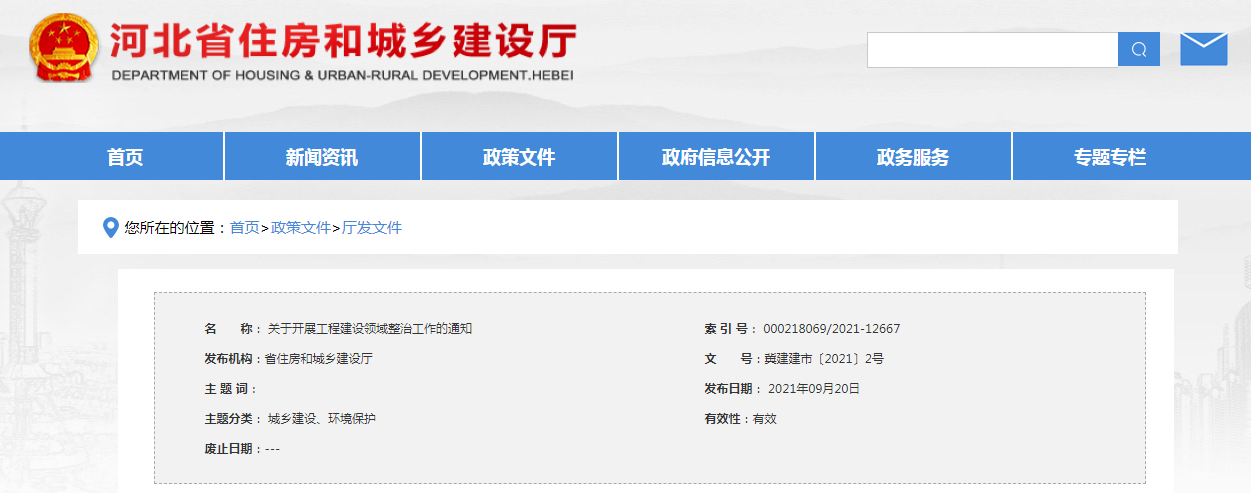Screen dimensions: 1251x493
Task: Click the 河北省住房和城乡建设厅 site title
Action: click(x=342, y=42)
